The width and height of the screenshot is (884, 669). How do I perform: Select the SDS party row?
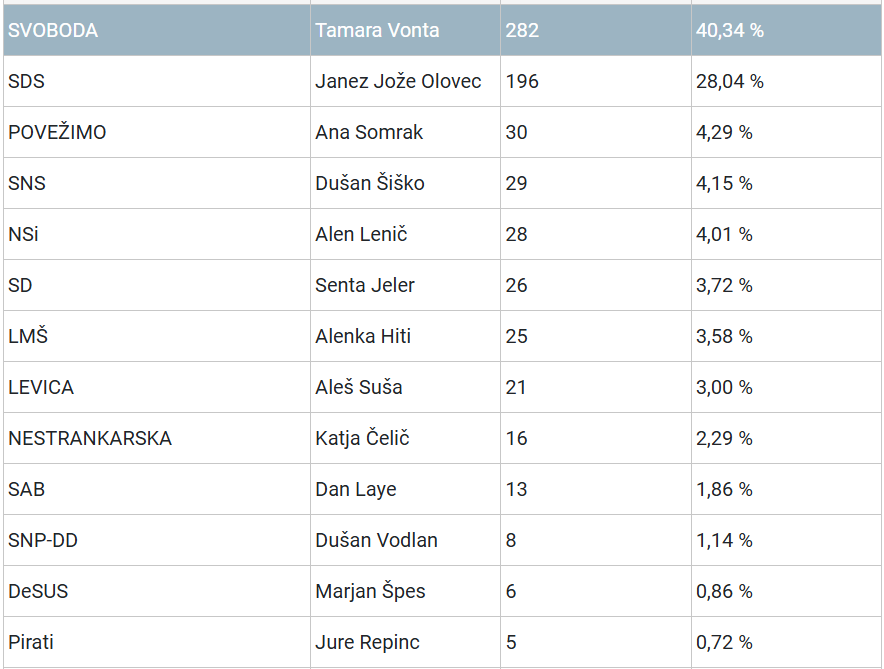coord(27,81)
